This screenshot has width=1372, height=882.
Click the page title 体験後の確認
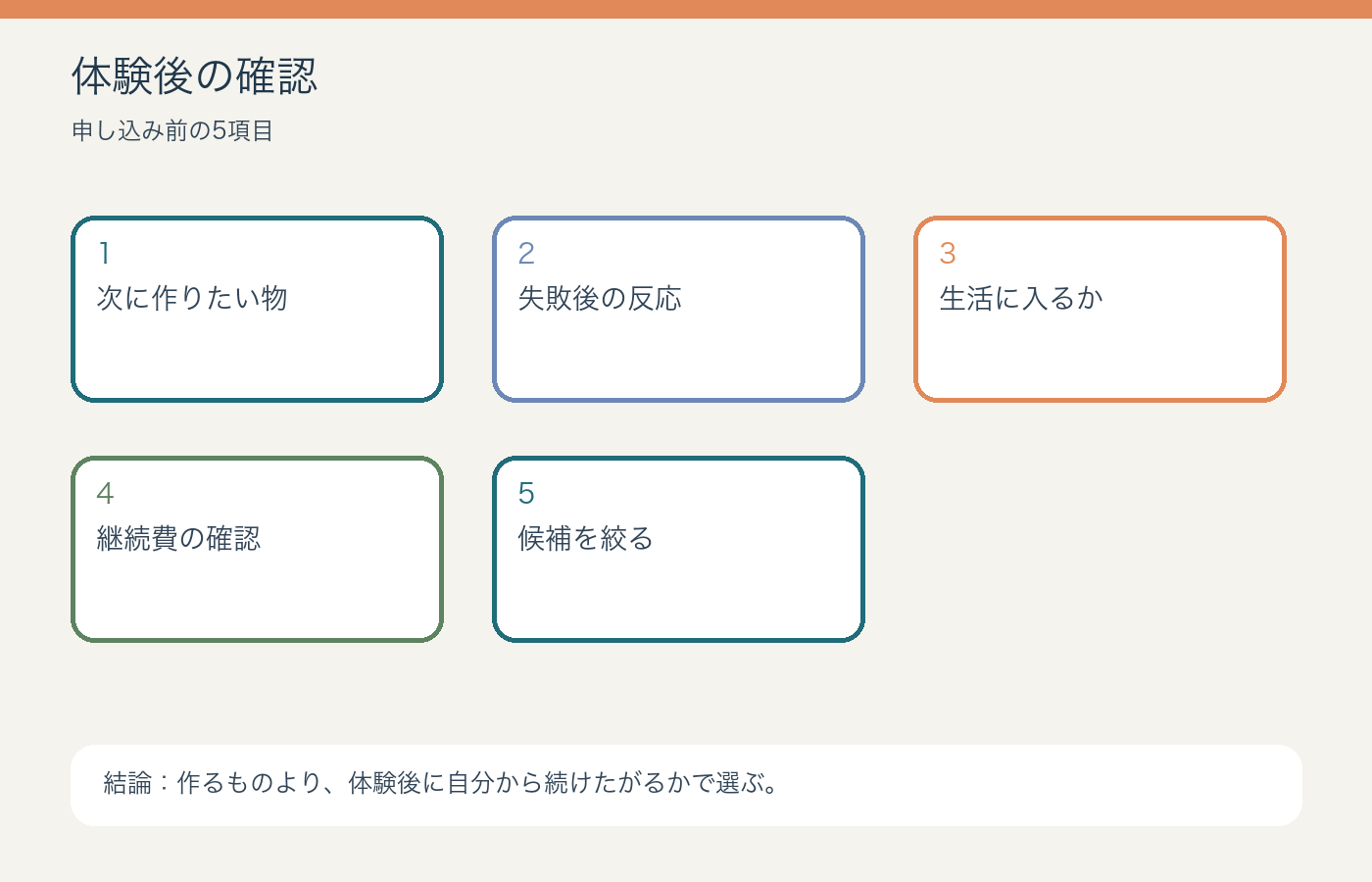coord(194,76)
